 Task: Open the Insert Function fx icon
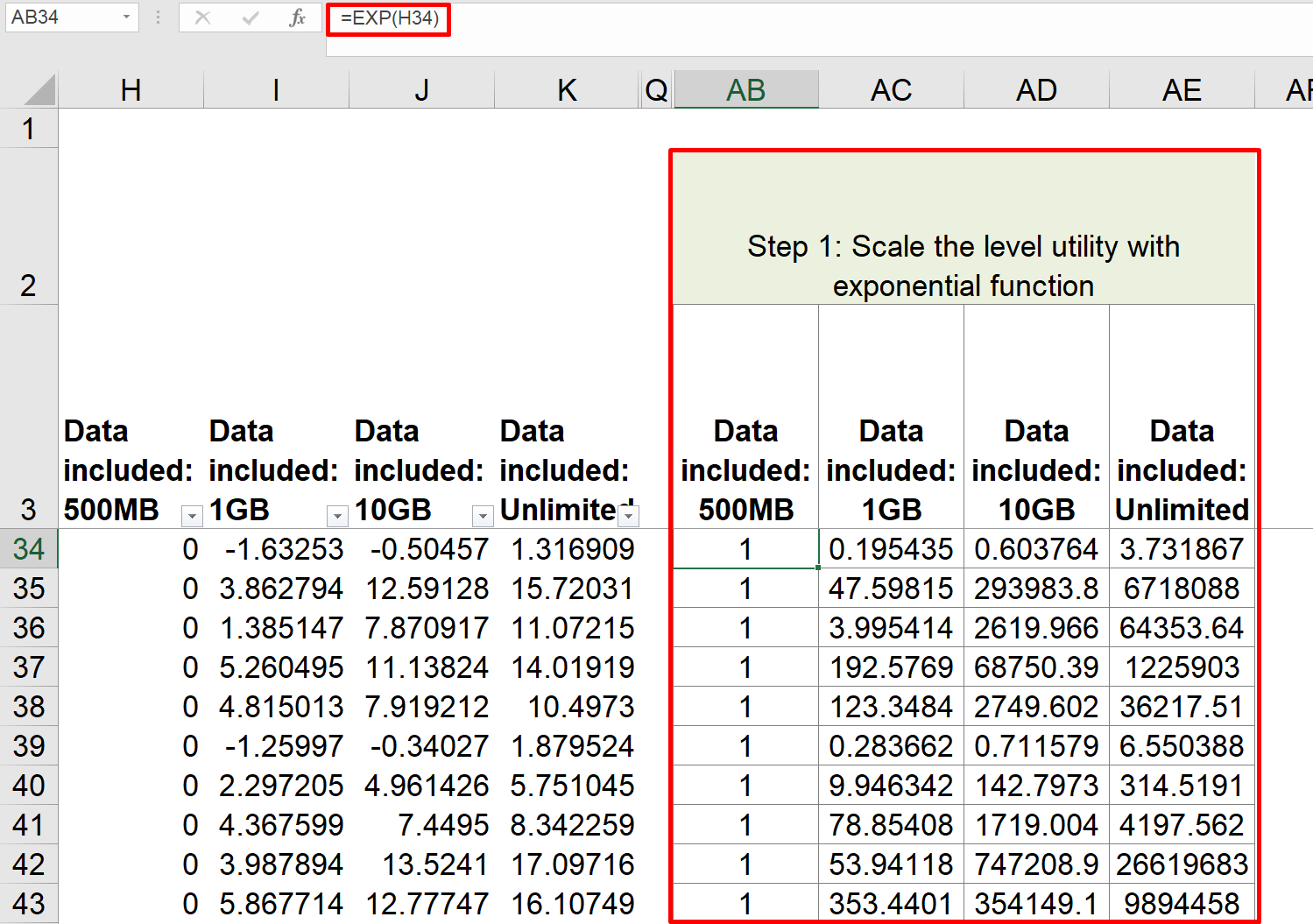point(298,18)
